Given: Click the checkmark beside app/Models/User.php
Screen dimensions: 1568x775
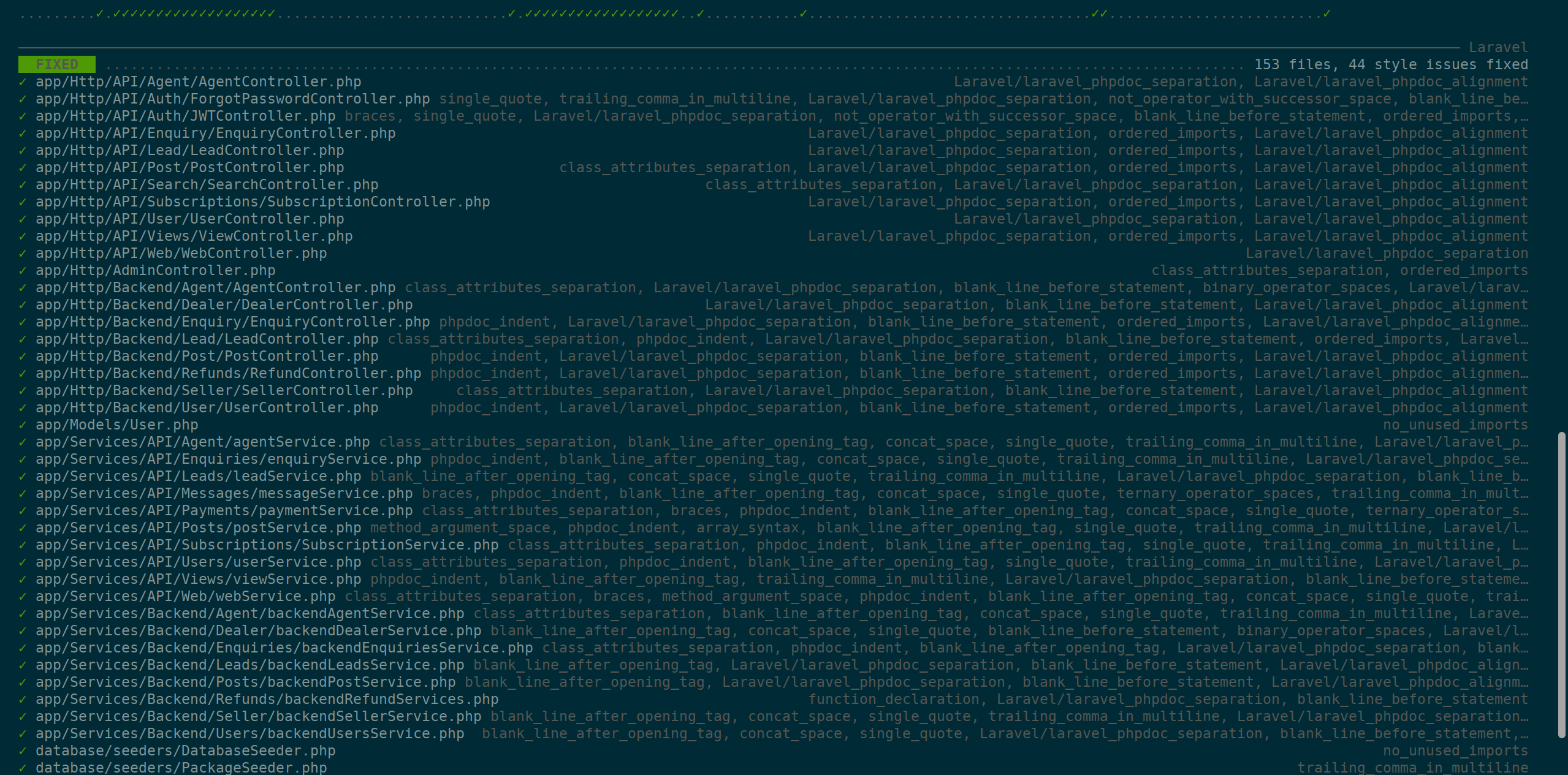Looking at the screenshot, I should [23, 425].
